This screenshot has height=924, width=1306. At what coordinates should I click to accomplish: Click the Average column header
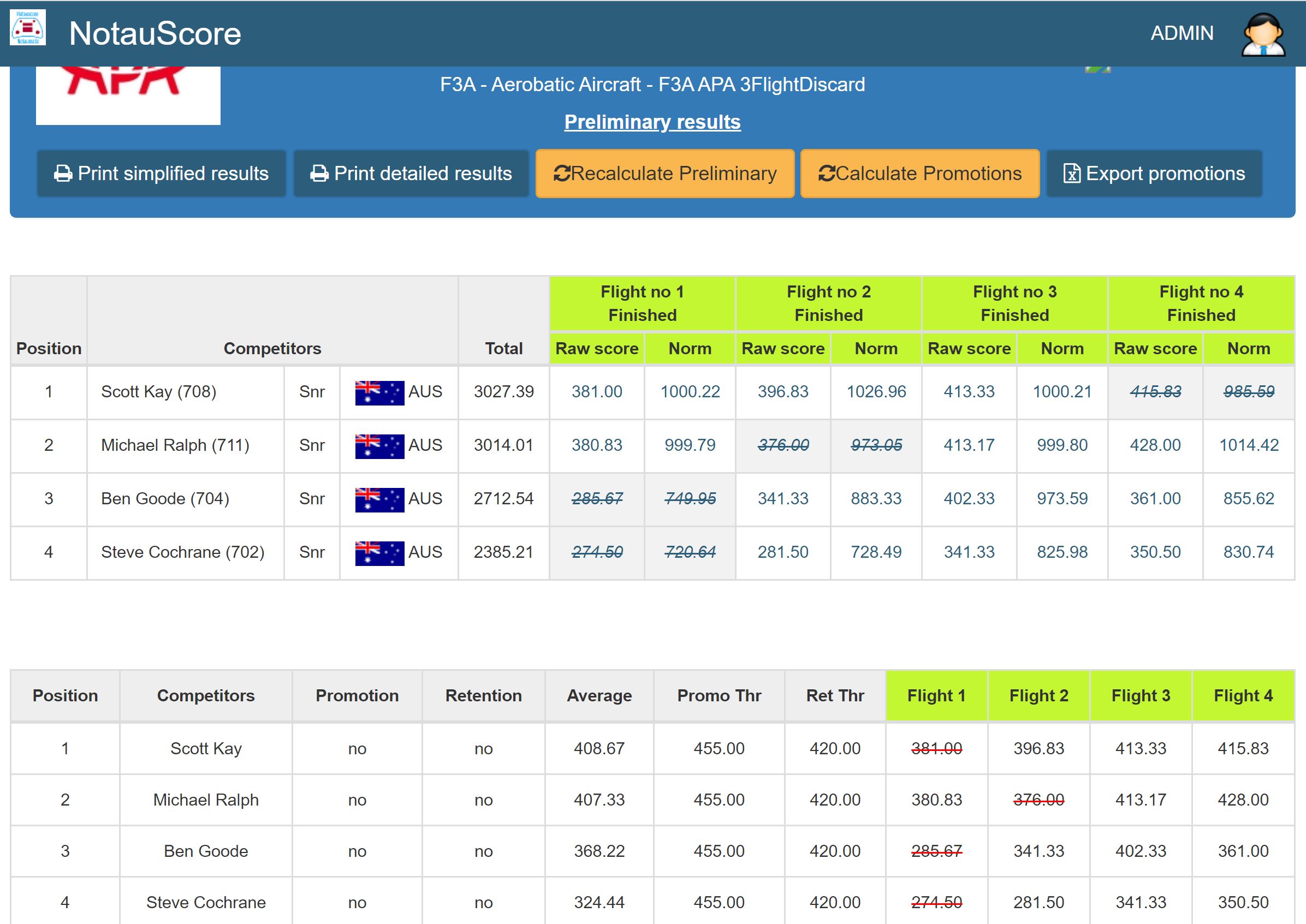pos(599,695)
